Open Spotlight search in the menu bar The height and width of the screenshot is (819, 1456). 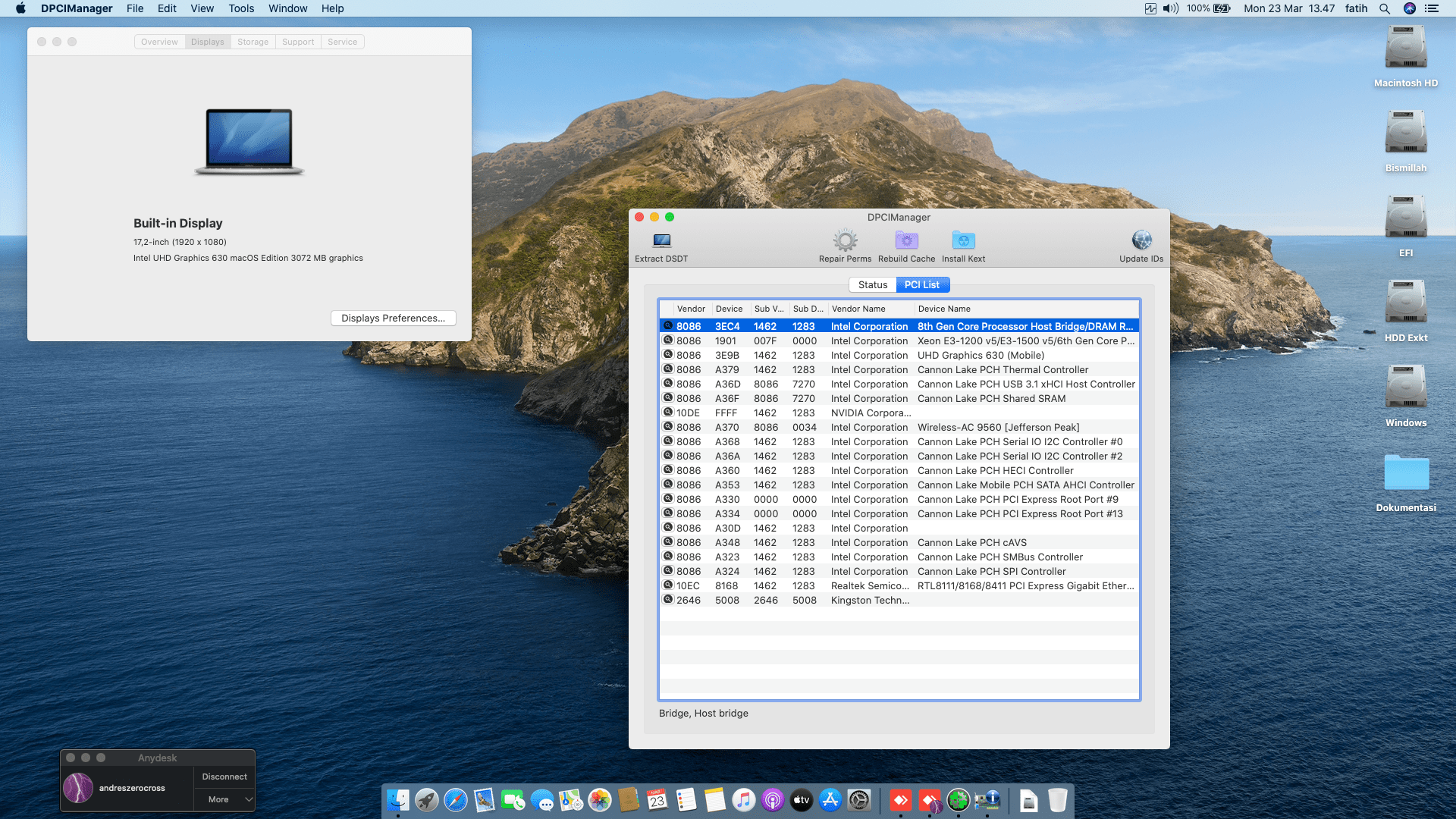click(1385, 8)
